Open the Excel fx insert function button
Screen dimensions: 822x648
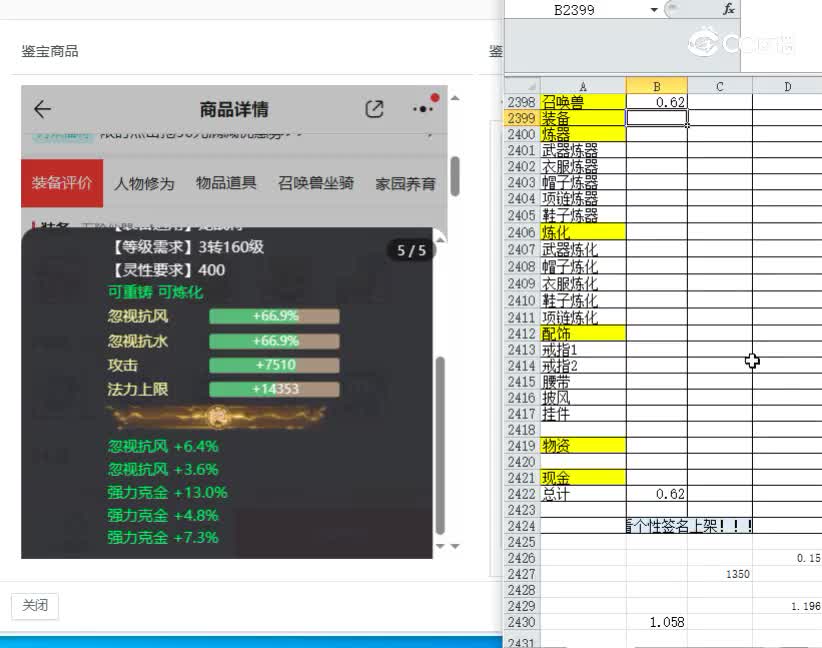click(728, 9)
